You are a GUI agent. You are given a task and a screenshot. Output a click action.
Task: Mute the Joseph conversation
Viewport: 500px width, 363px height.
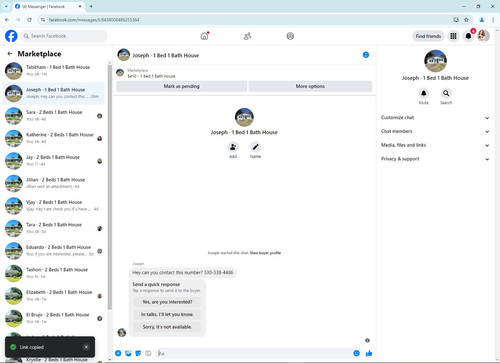(424, 93)
